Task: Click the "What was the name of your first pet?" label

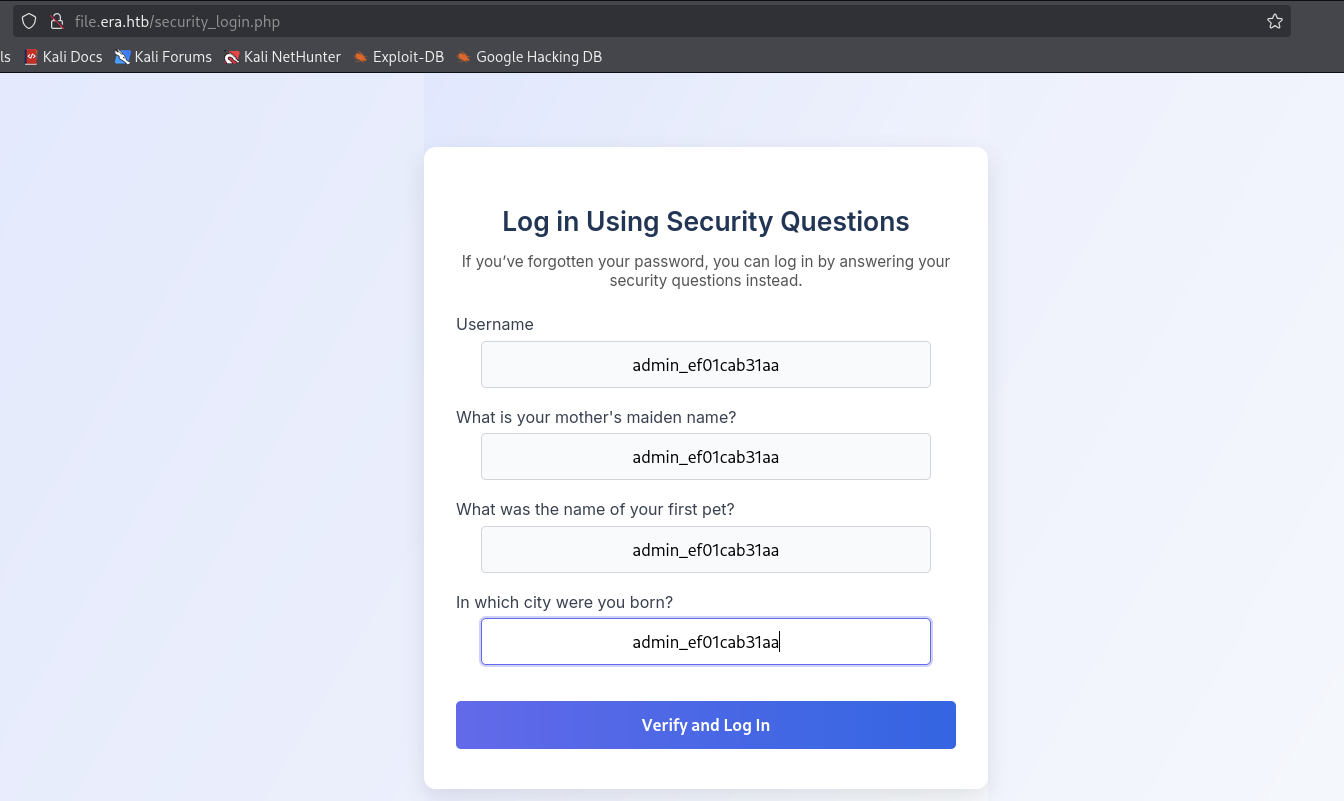Action: point(595,509)
